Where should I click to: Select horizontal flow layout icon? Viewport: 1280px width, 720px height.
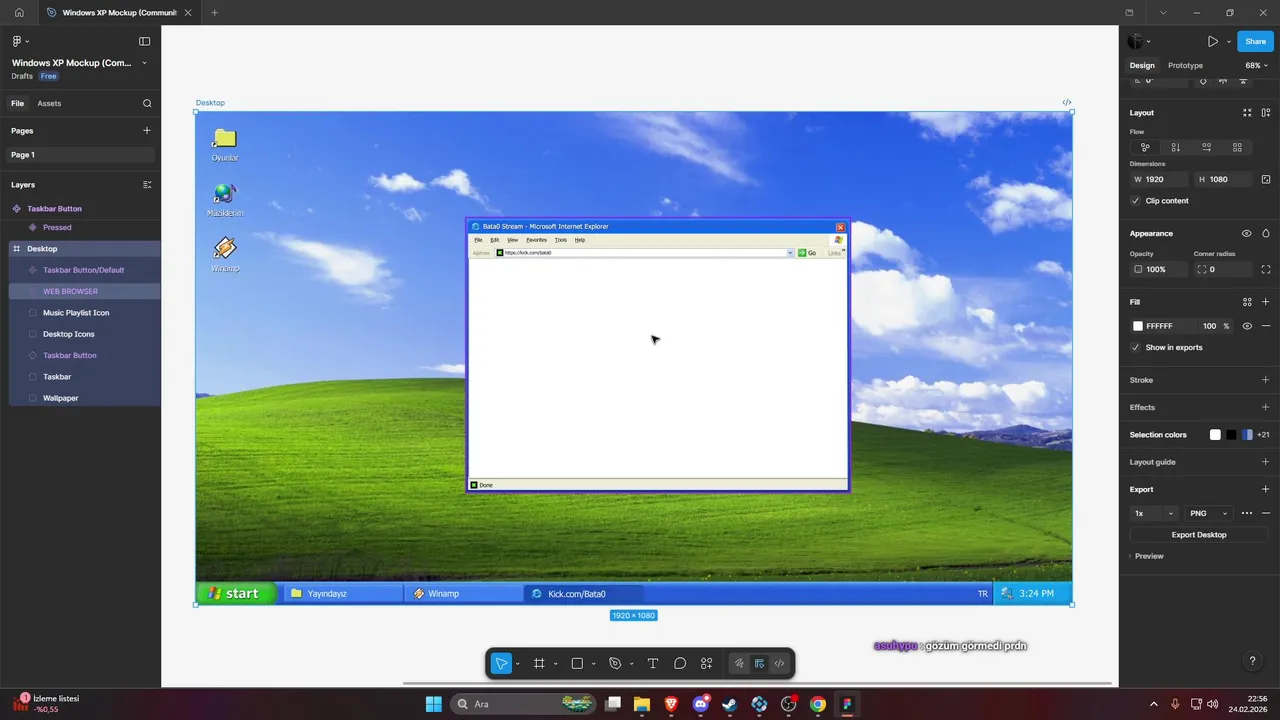click(1207, 147)
